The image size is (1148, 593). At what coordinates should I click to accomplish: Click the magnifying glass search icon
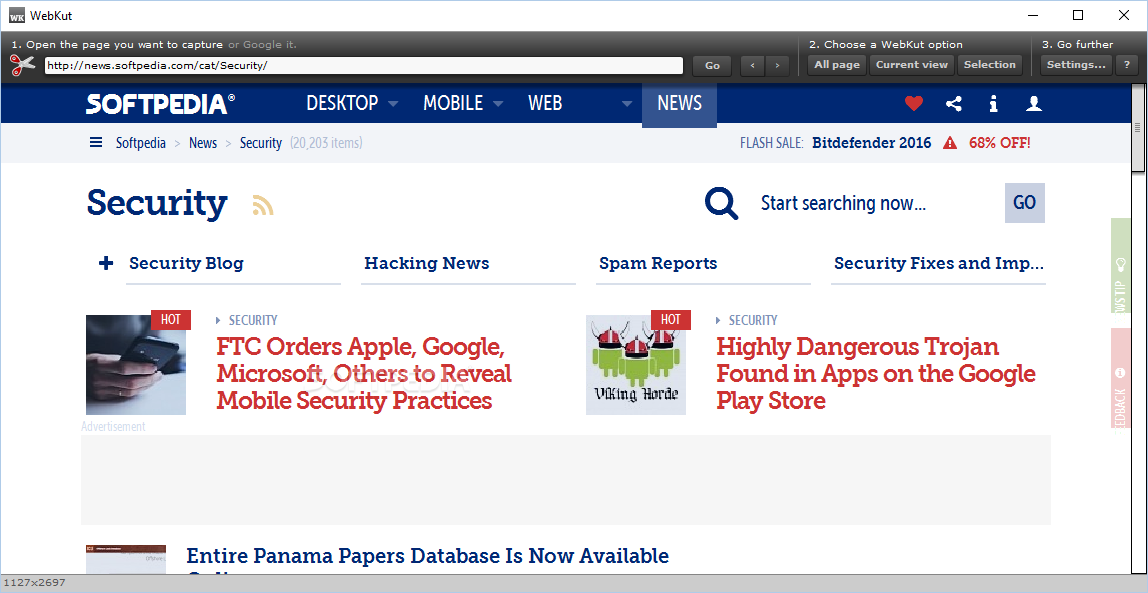click(x=722, y=203)
